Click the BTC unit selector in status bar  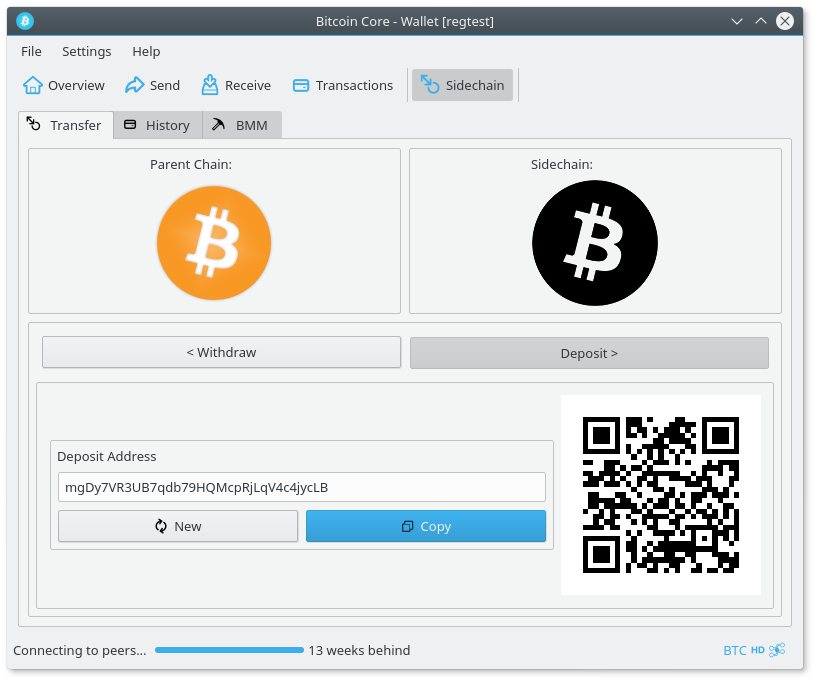tap(735, 650)
